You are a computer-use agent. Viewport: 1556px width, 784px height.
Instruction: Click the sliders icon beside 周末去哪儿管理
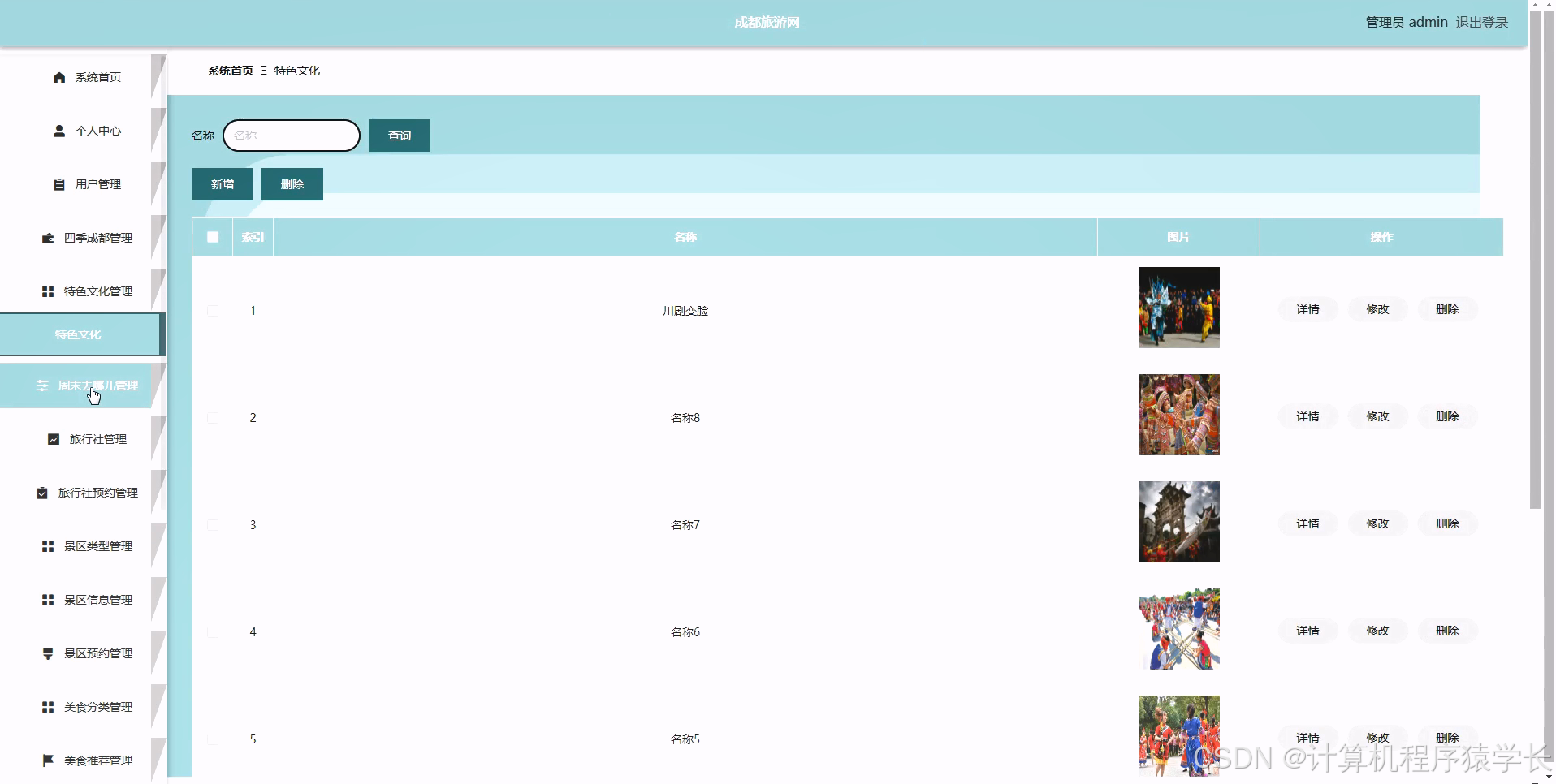42,386
